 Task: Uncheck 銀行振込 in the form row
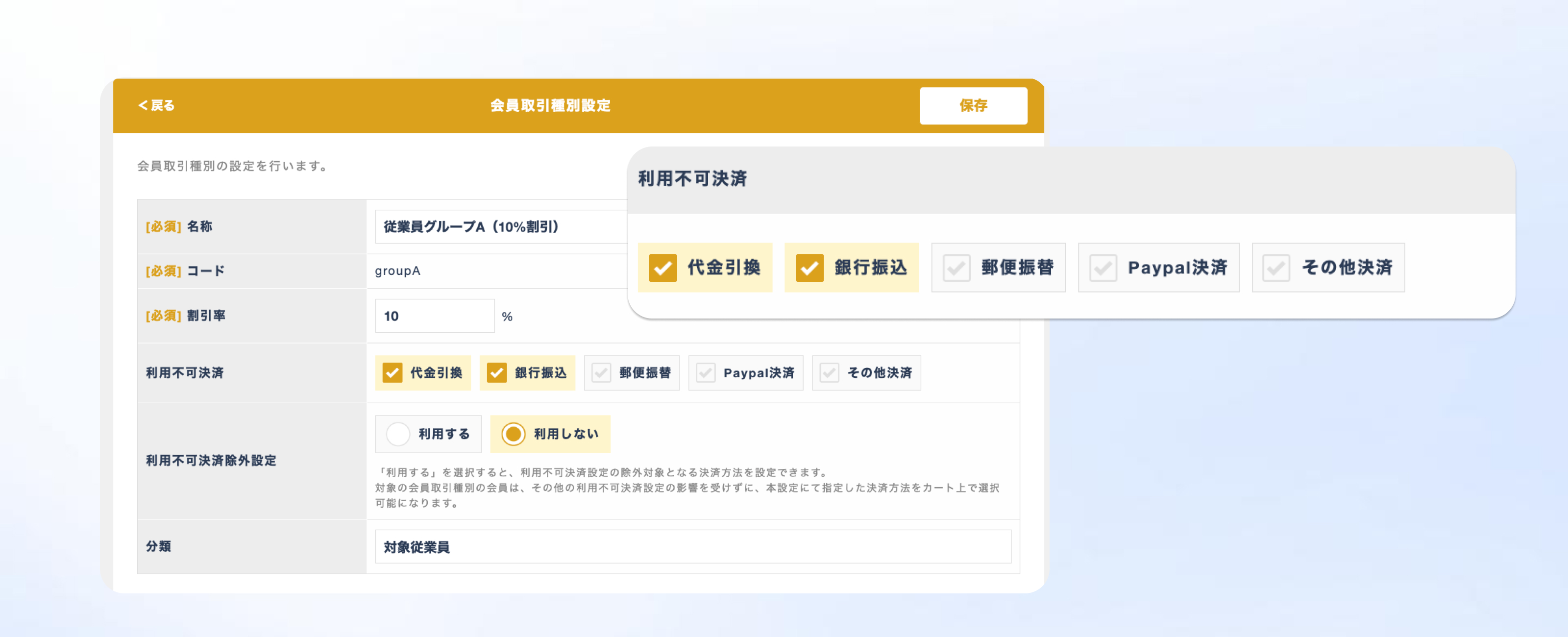pyautogui.click(x=497, y=373)
